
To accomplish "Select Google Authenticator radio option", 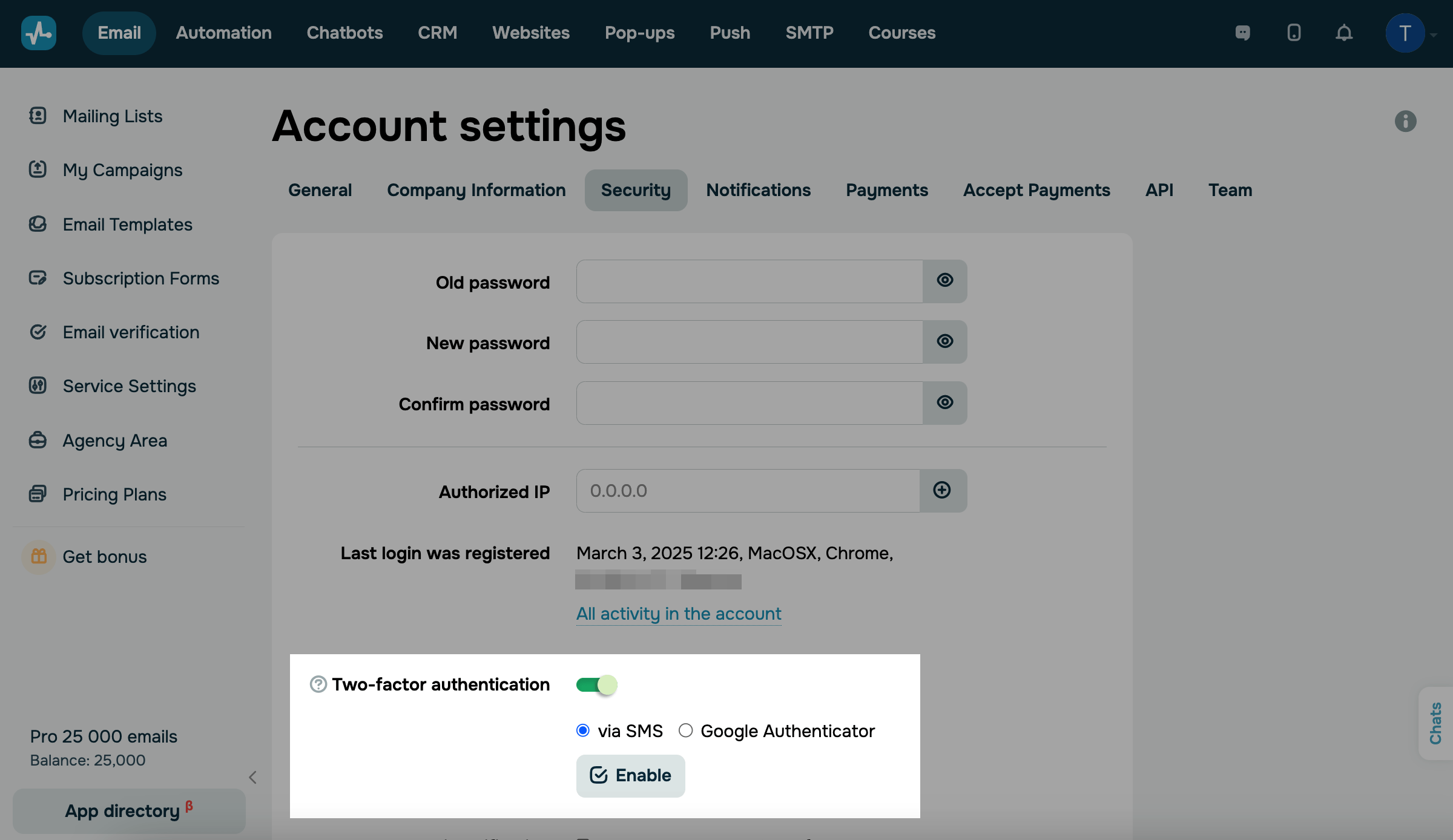I will point(685,730).
